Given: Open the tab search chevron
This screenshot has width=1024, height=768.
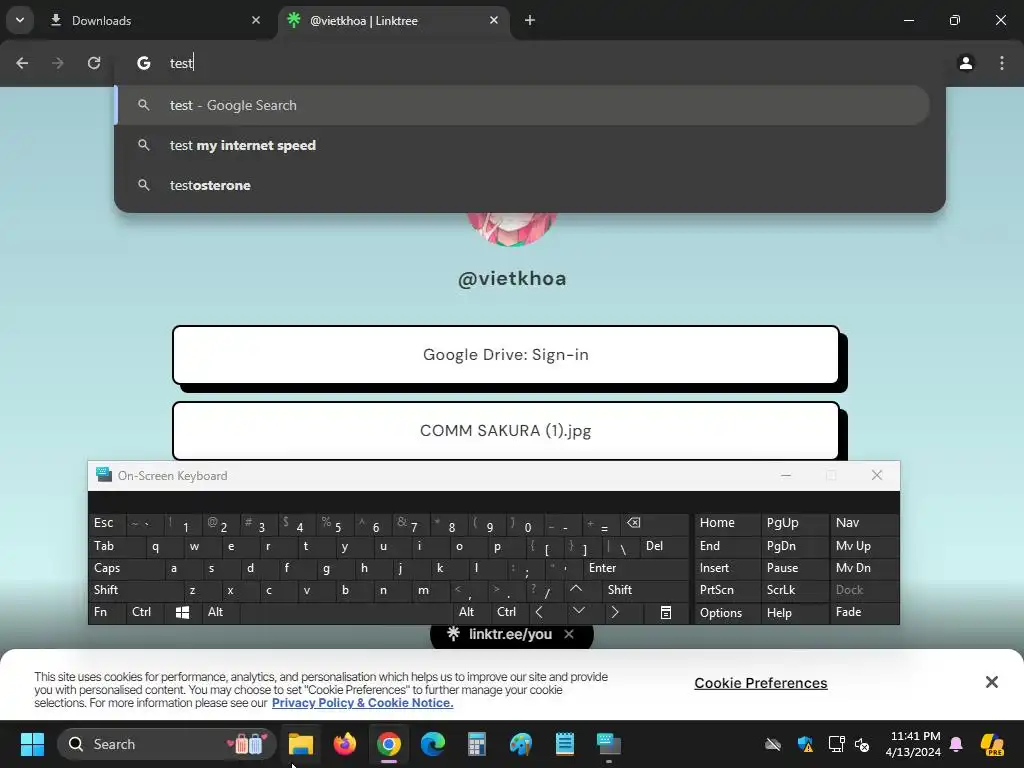Looking at the screenshot, I should [x=20, y=20].
